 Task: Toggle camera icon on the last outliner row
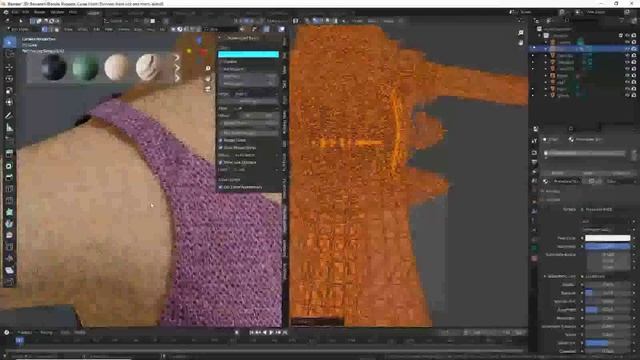pos(634,95)
